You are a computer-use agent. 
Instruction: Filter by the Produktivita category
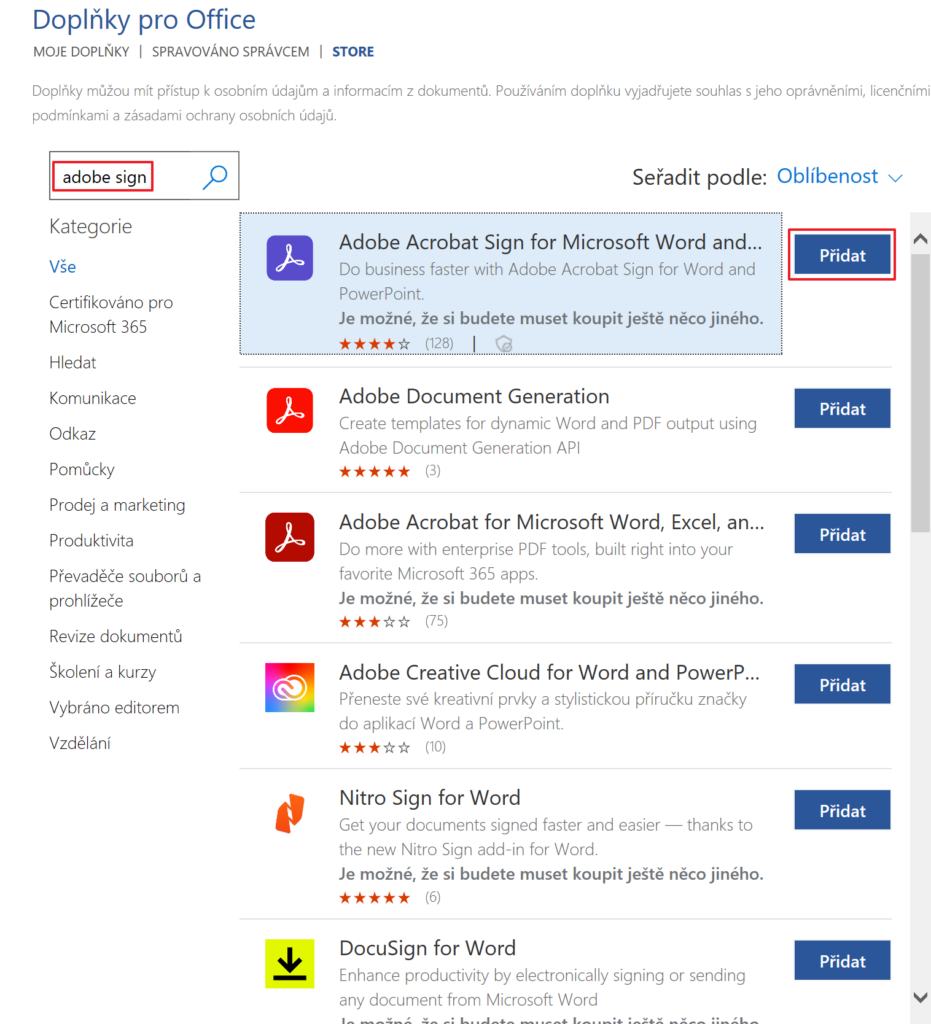(91, 541)
